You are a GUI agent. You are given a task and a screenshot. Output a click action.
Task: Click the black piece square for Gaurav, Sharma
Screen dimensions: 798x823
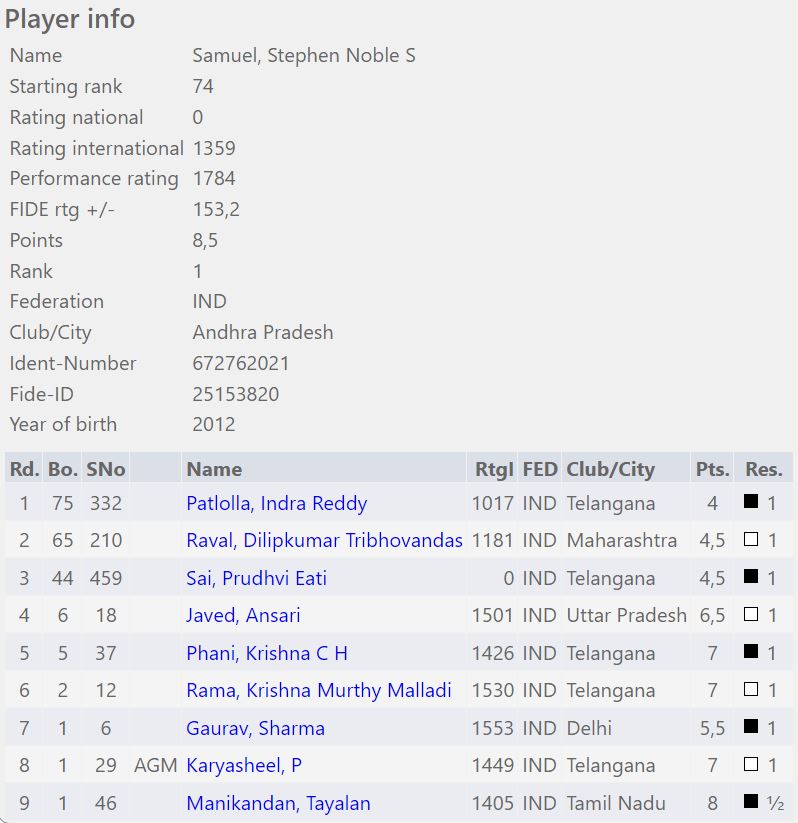point(751,728)
